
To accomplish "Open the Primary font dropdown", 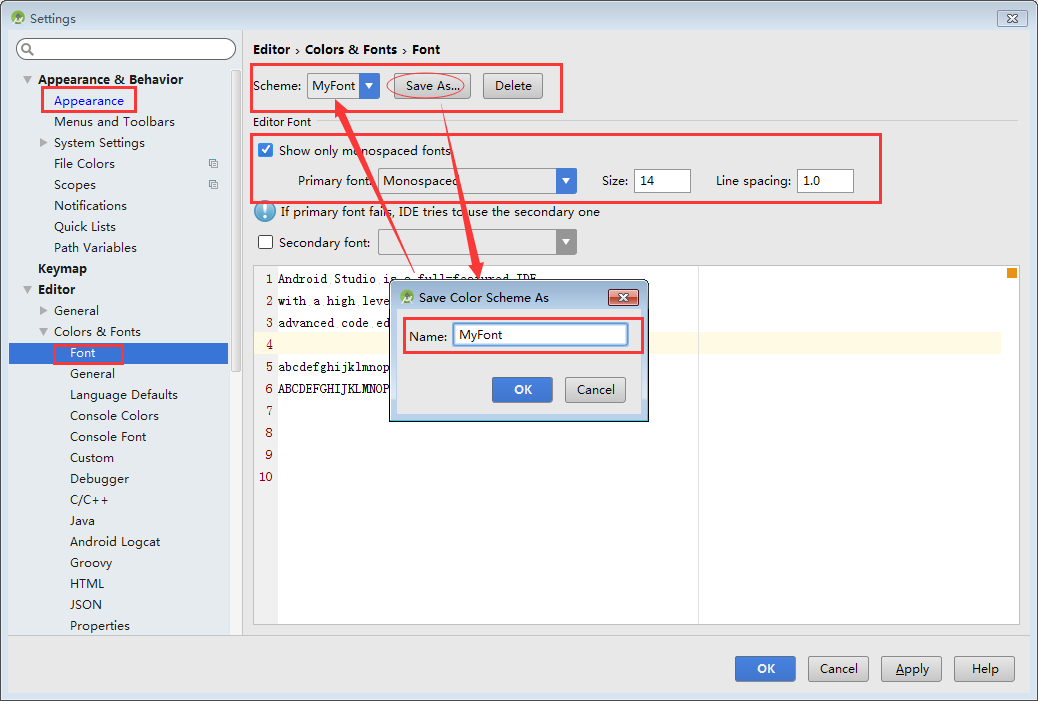I will pos(566,180).
